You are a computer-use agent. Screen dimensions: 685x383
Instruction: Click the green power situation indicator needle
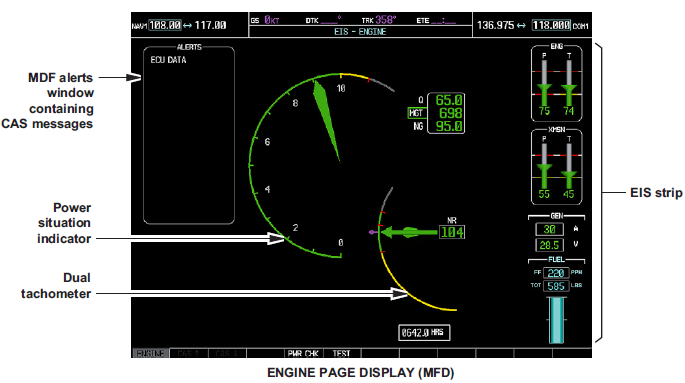tap(326, 120)
